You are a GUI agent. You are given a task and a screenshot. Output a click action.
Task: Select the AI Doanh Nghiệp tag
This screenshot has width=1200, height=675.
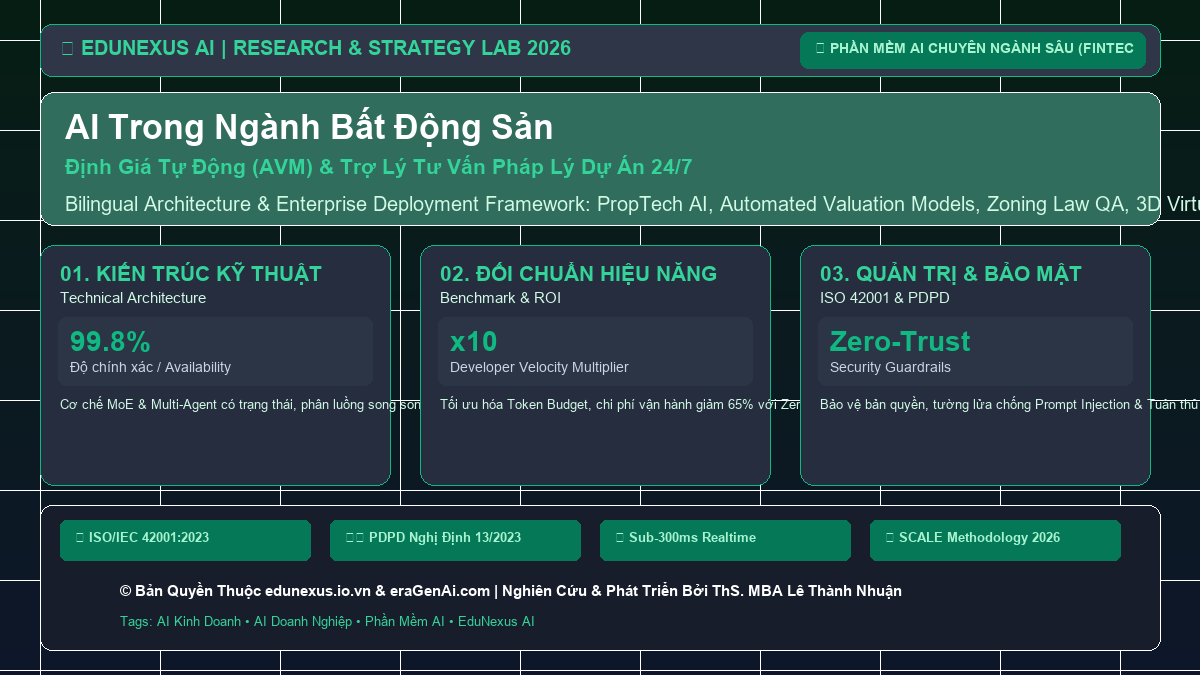[303, 621]
